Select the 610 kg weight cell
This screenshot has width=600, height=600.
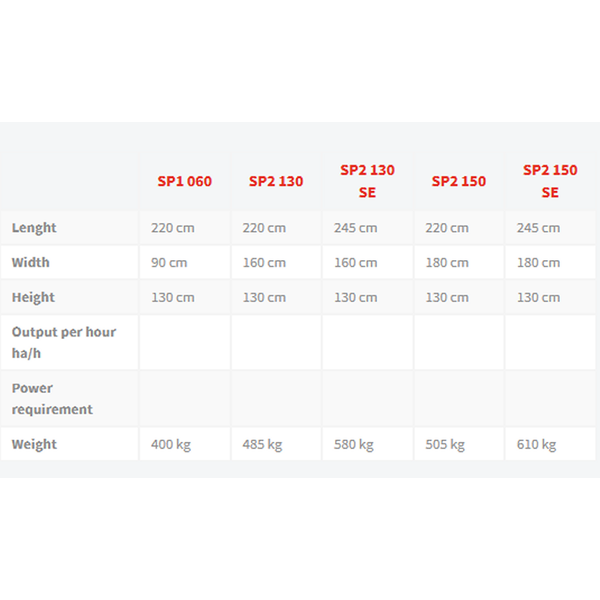(x=550, y=444)
